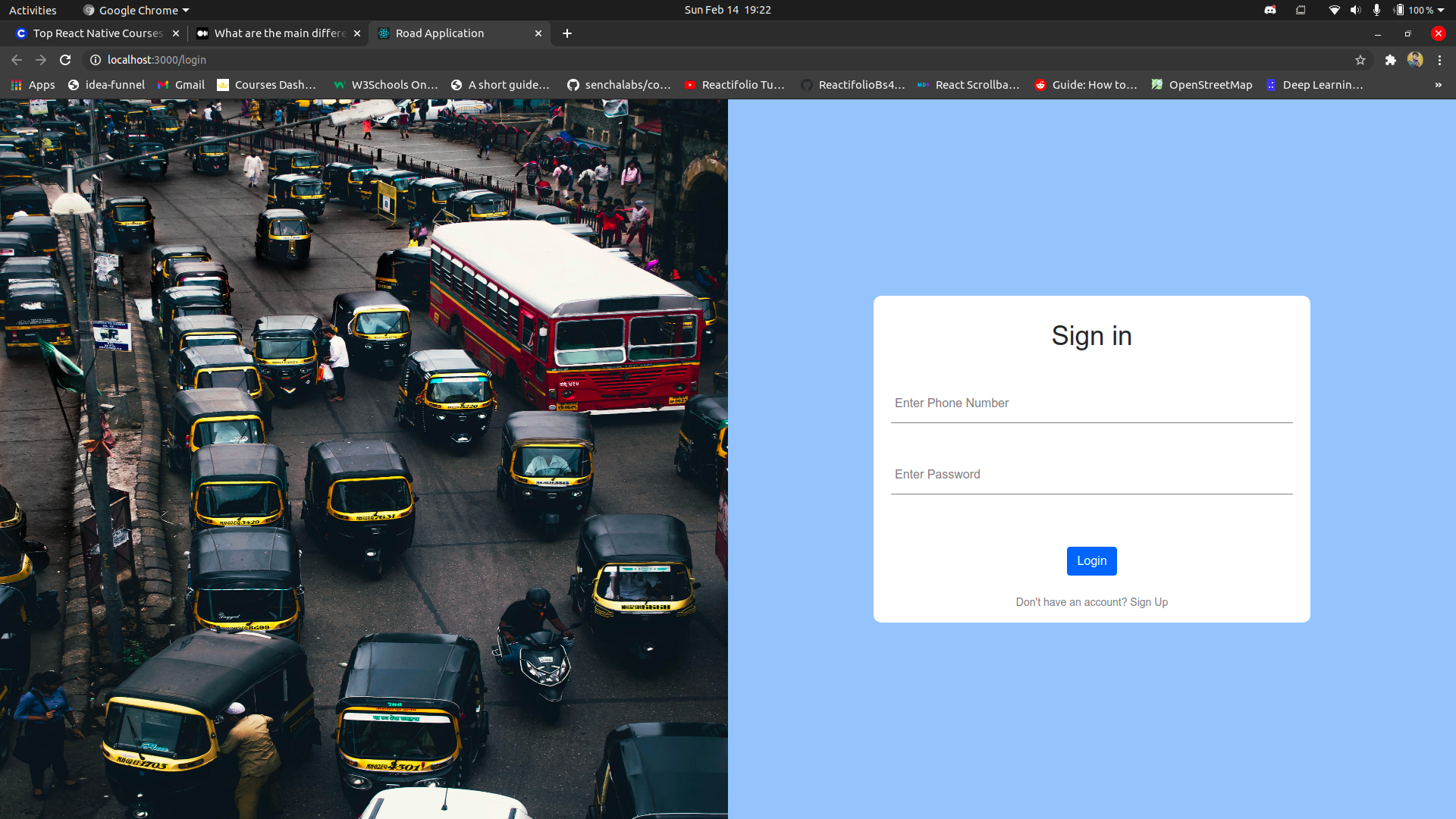Bookmark page with star icon
The width and height of the screenshot is (1456, 819).
coord(1360,60)
